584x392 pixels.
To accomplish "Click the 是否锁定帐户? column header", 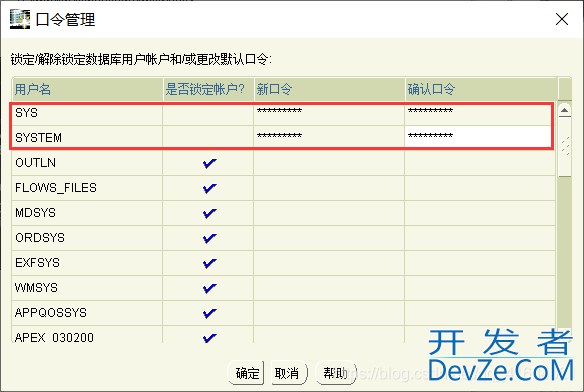I will coord(209,89).
